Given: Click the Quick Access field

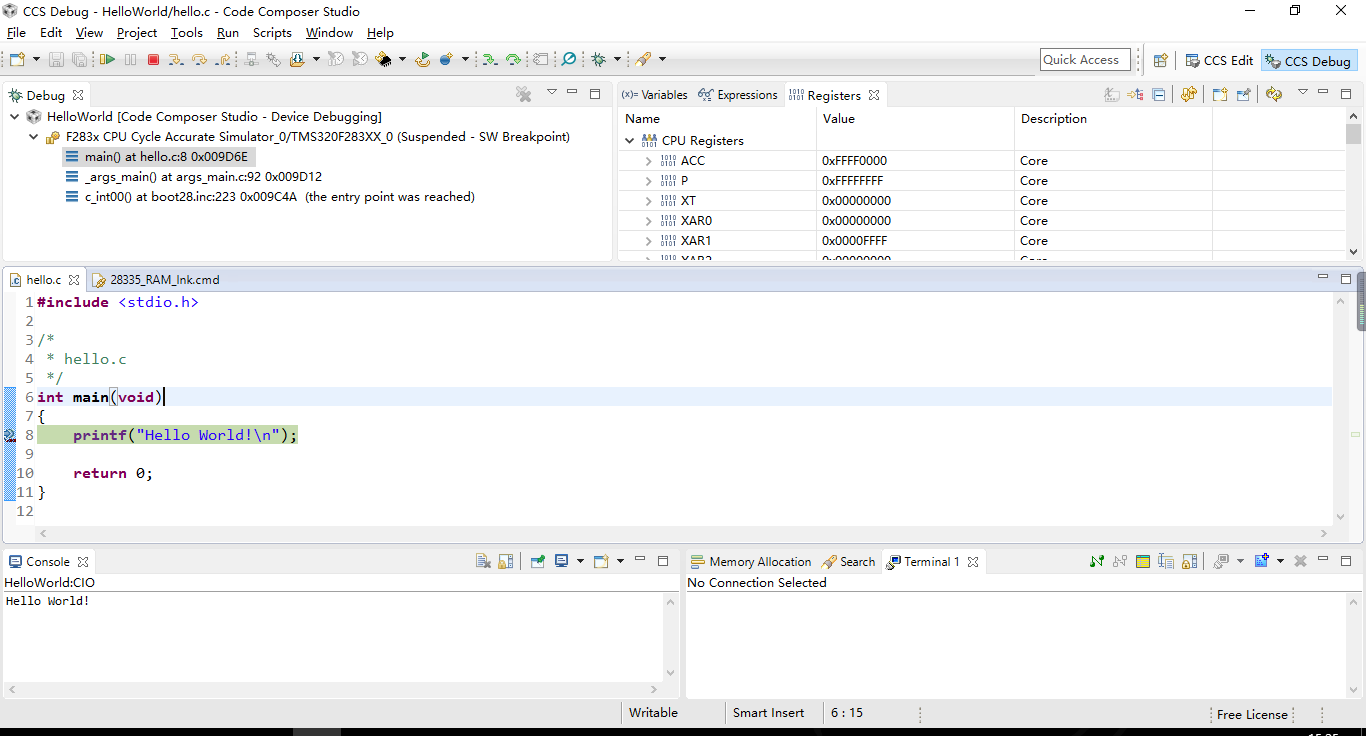Looking at the screenshot, I should coord(1085,60).
